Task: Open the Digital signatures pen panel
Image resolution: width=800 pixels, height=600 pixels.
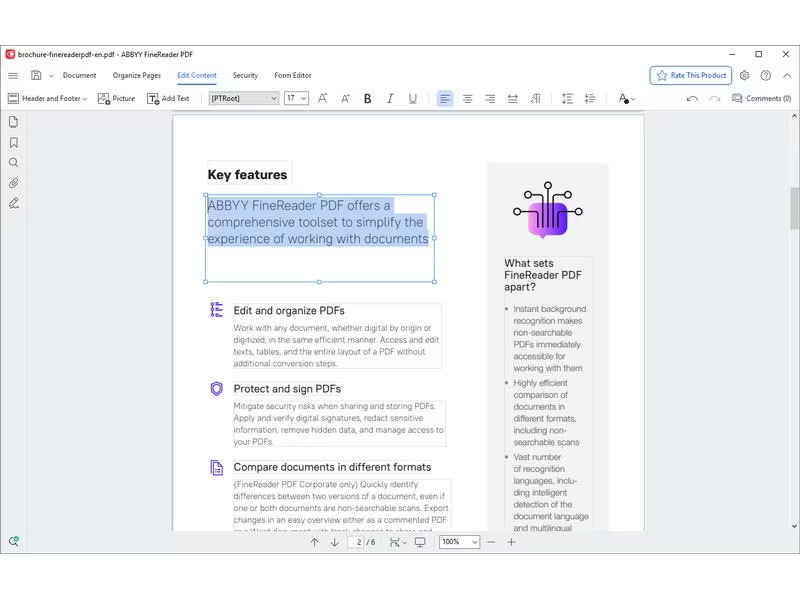Action: [14, 204]
